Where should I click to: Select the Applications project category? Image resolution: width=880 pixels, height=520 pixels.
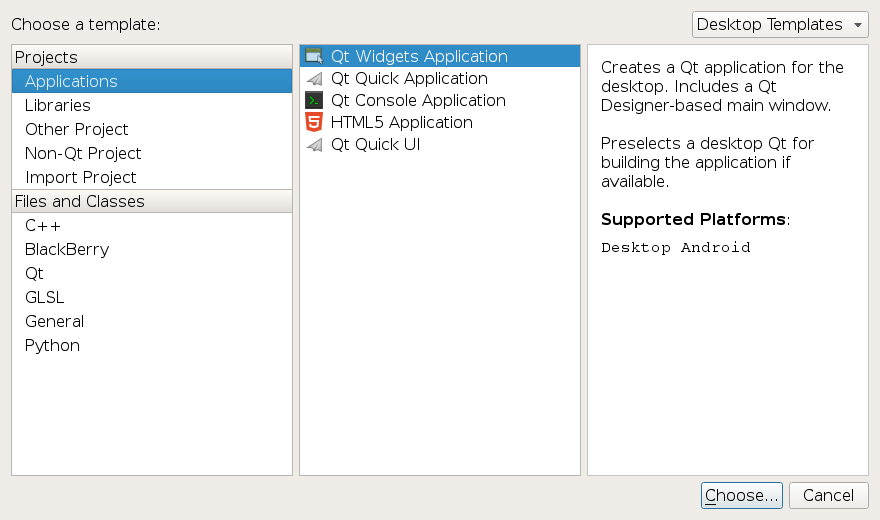(x=152, y=81)
